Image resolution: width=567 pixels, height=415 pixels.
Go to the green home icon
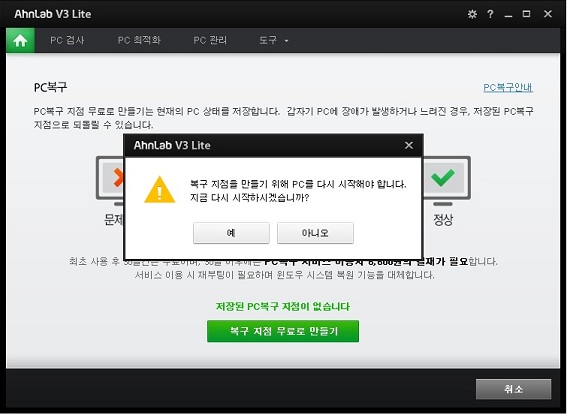pyautogui.click(x=20, y=40)
